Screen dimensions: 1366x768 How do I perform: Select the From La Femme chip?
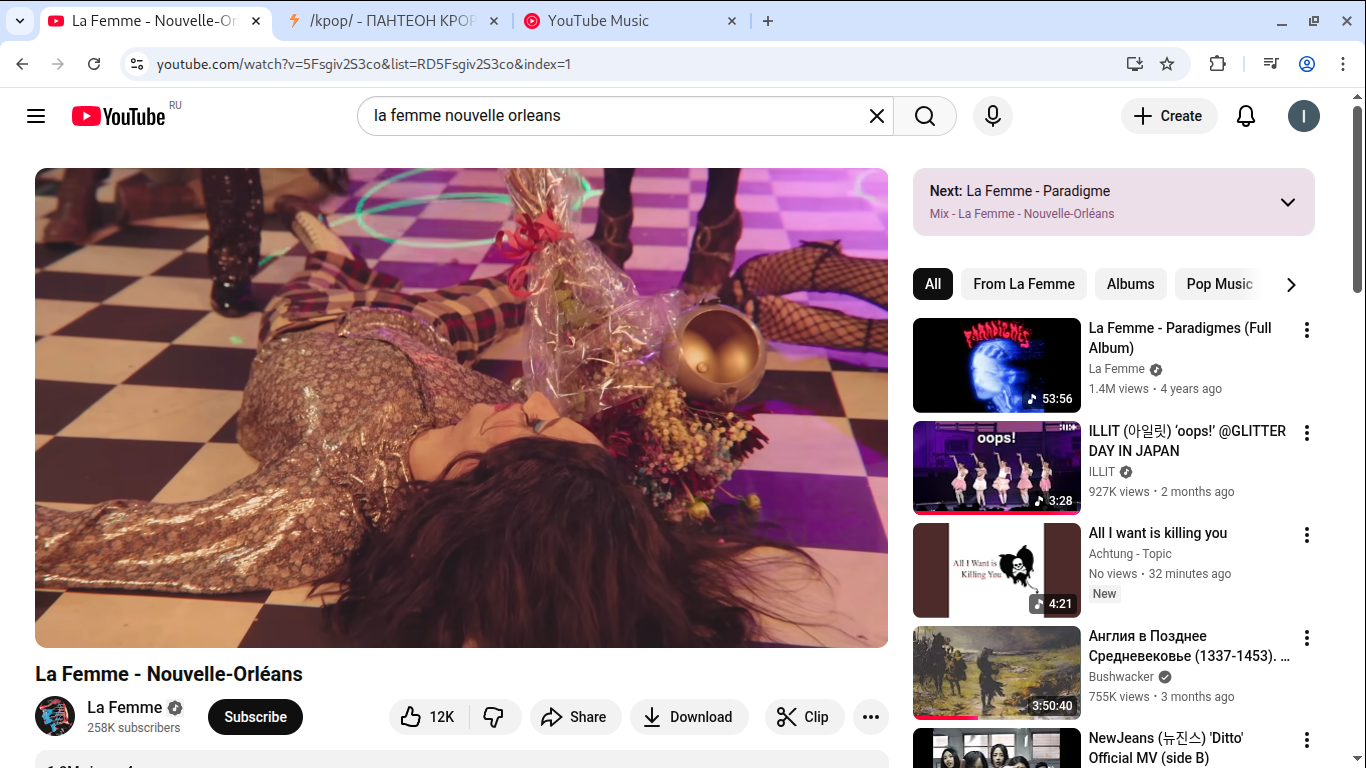click(1024, 284)
